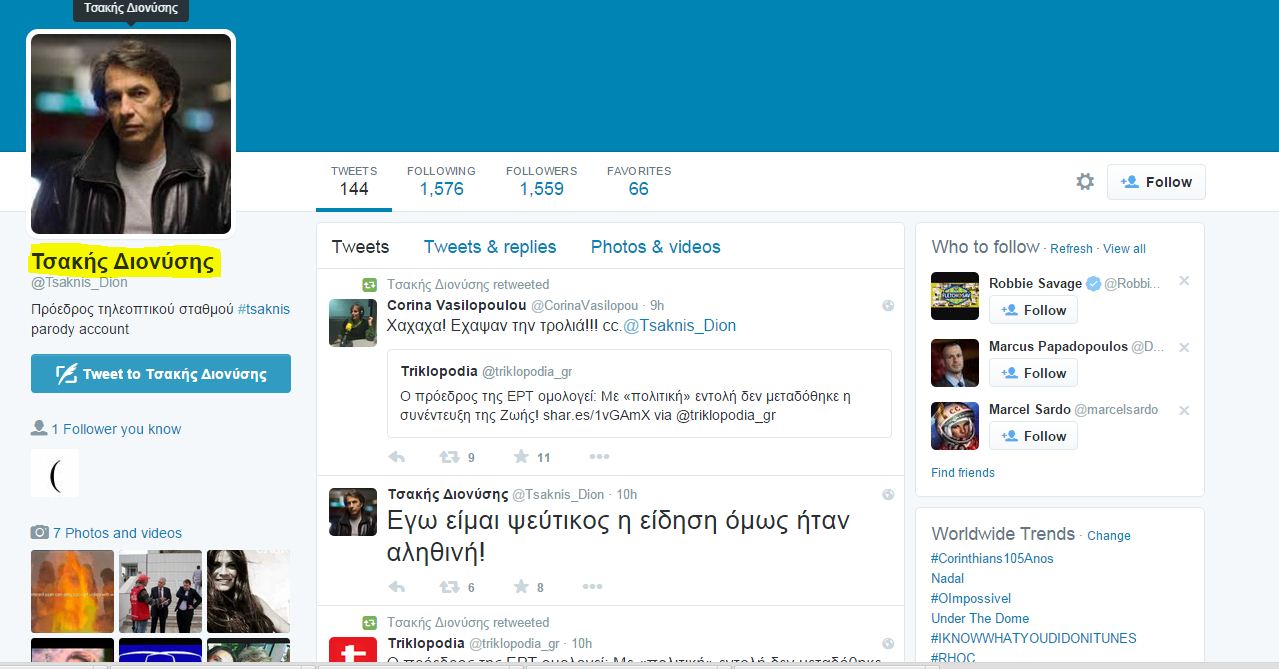Open the profile settings gear icon
The height and width of the screenshot is (669, 1279).
(1085, 182)
